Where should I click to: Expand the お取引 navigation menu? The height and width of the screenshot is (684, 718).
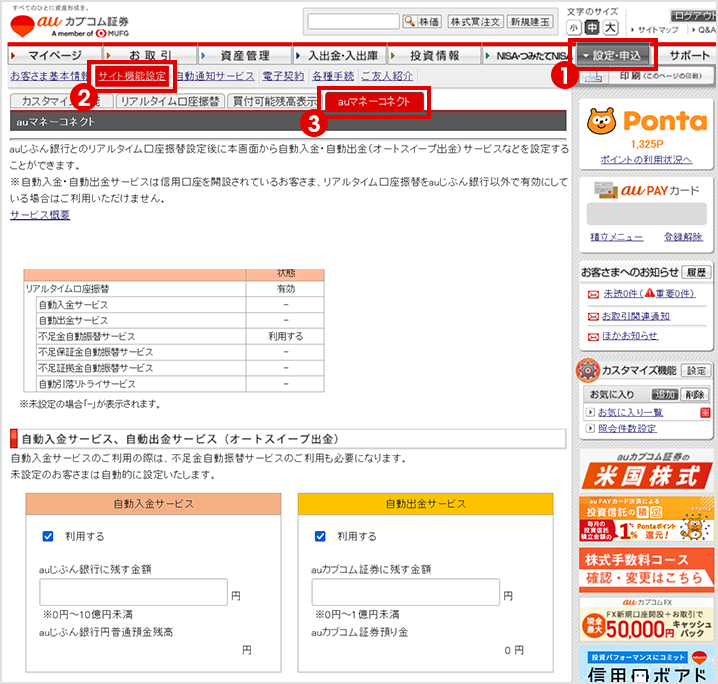pyautogui.click(x=149, y=55)
